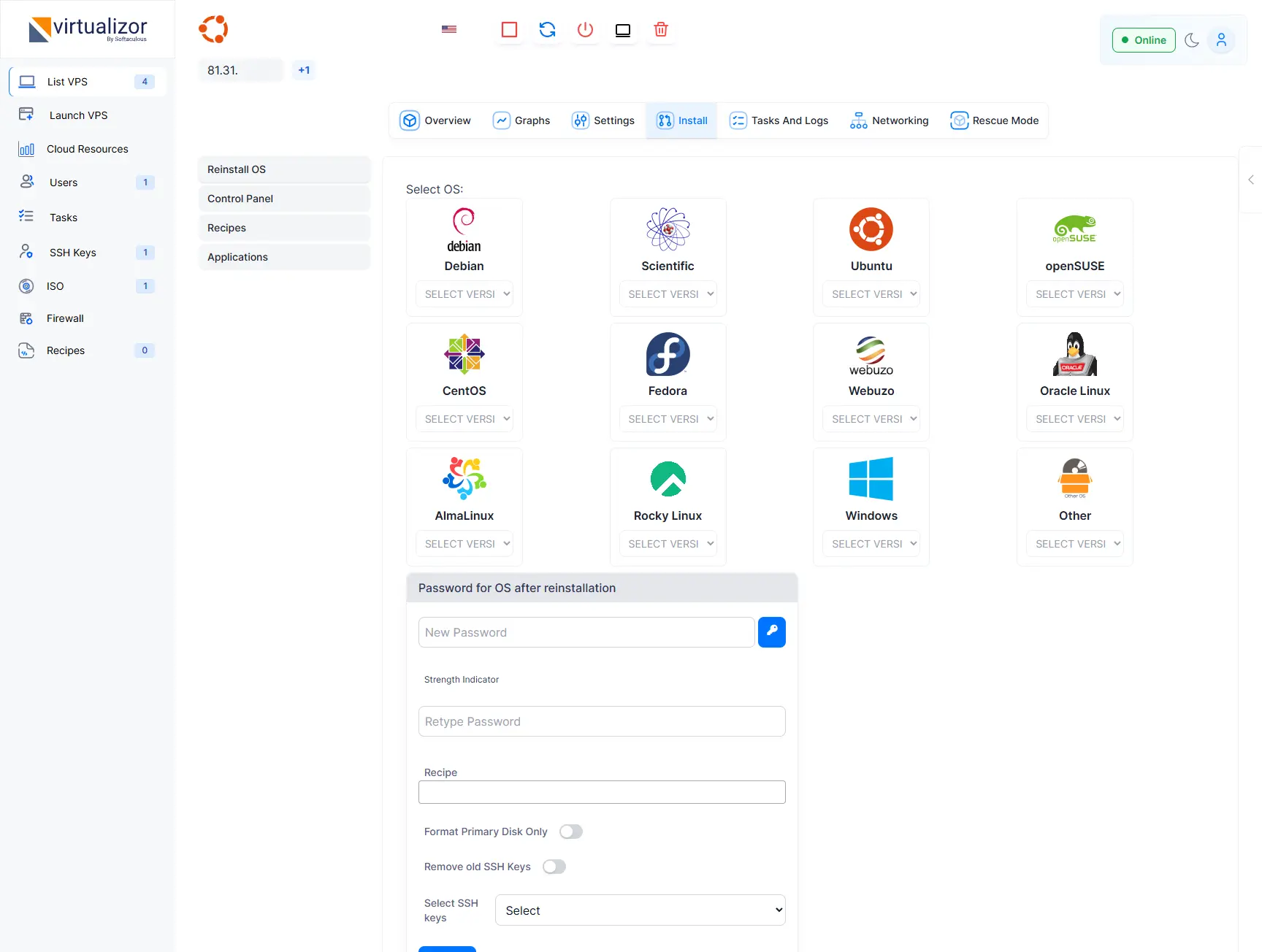Open Reinstall OS section
The image size is (1262, 952).
pyautogui.click(x=284, y=169)
